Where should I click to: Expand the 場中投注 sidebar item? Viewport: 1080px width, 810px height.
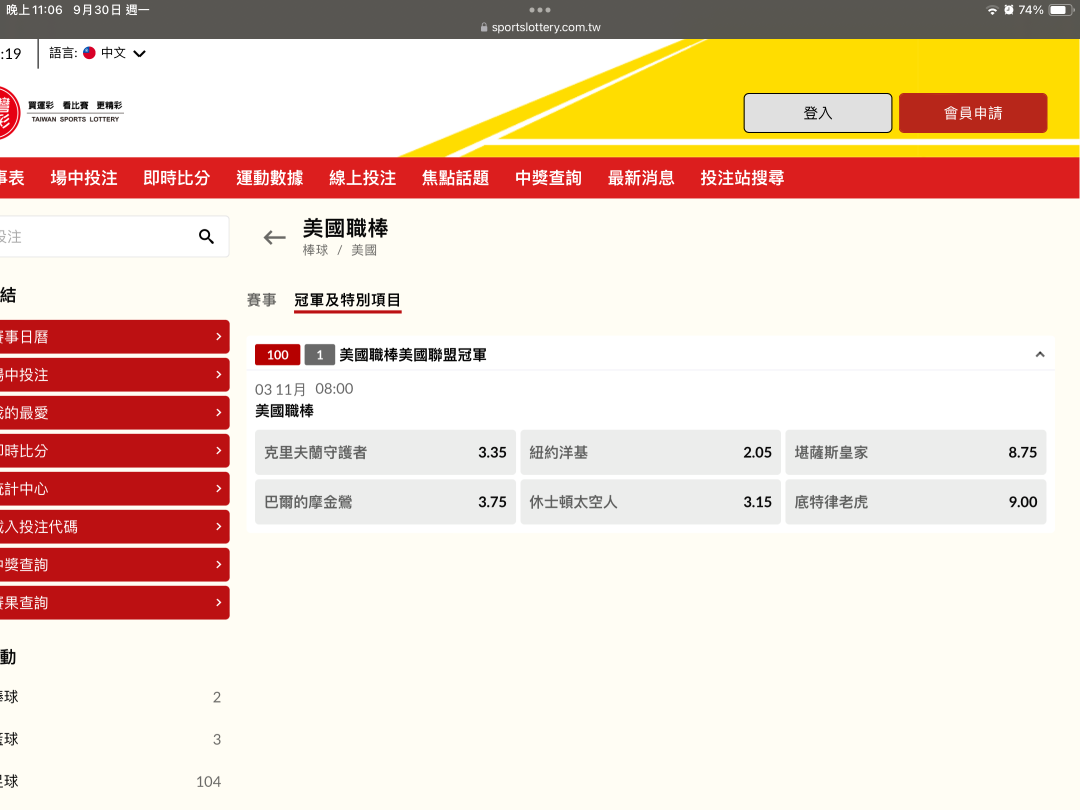[114, 375]
